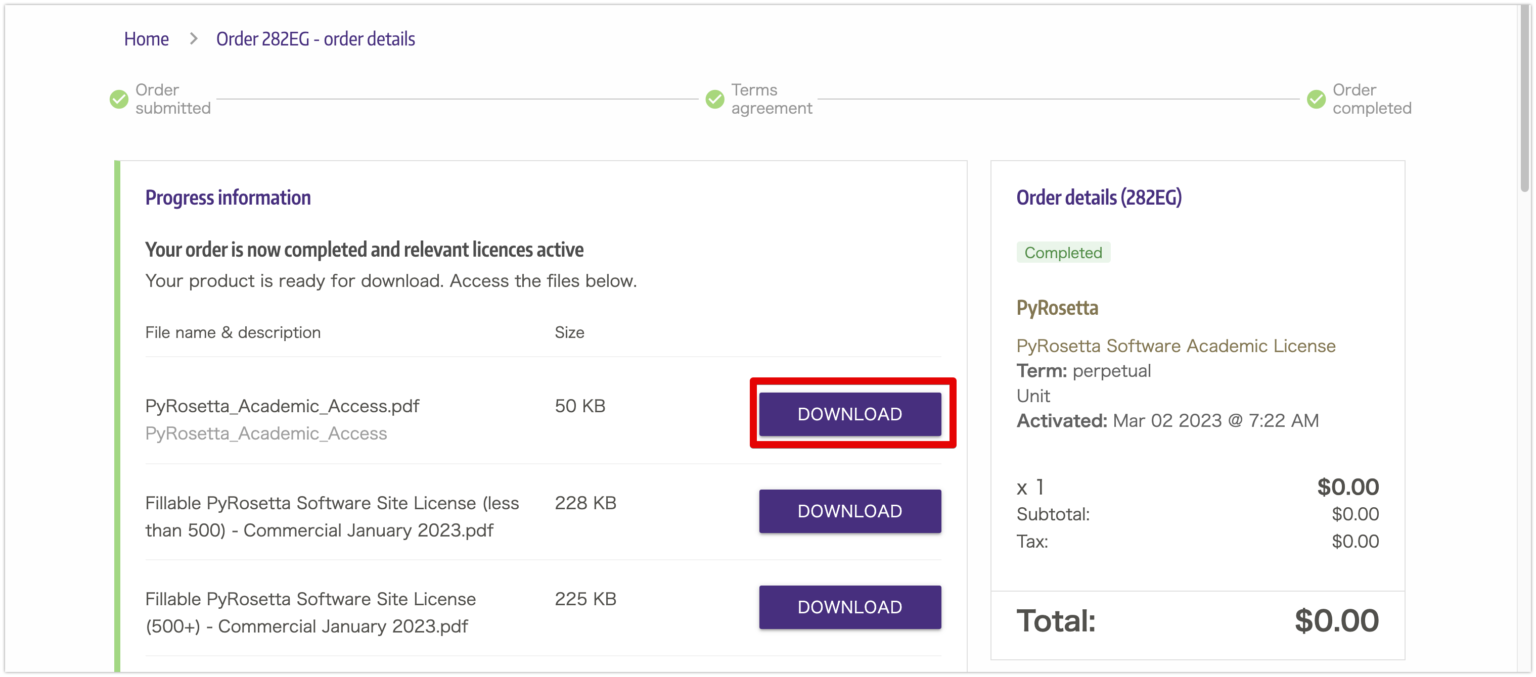Open the Home breadcrumb link
This screenshot has width=1536, height=677.
click(x=146, y=38)
